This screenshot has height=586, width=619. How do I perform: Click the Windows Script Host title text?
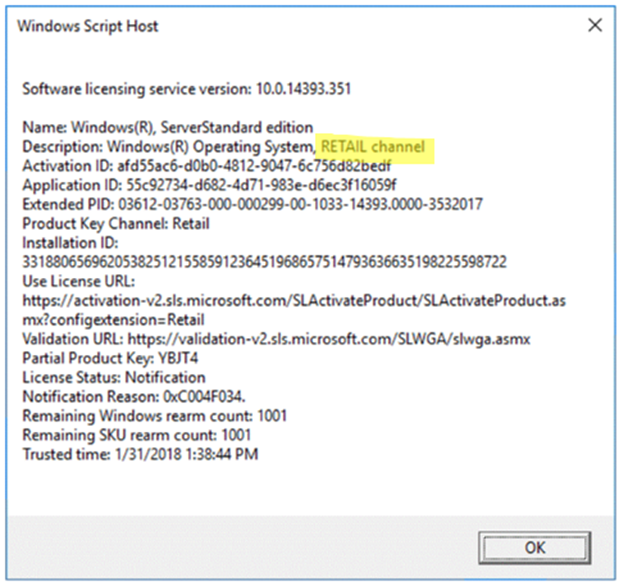88,26
